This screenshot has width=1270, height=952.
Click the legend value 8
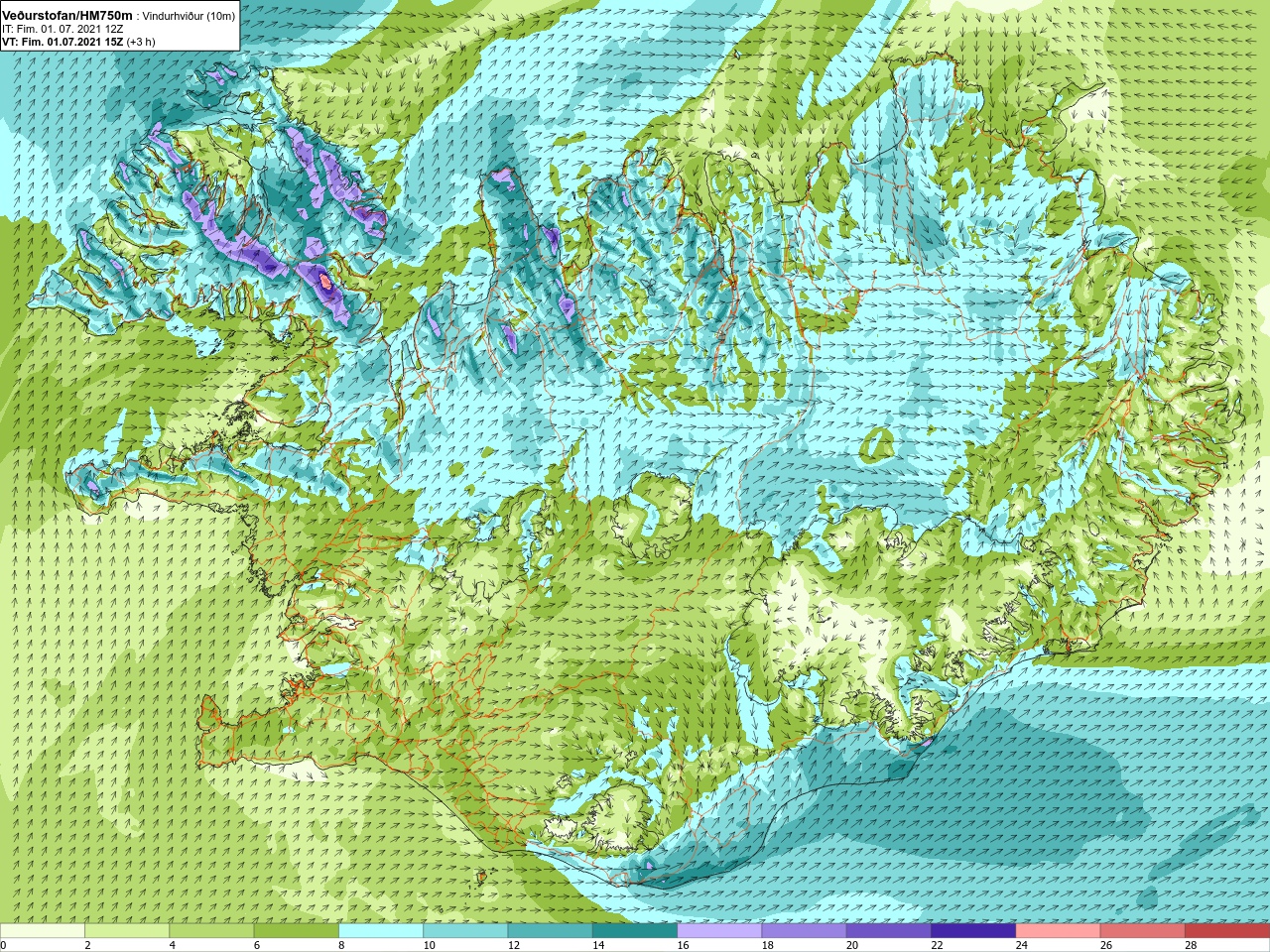(x=340, y=945)
